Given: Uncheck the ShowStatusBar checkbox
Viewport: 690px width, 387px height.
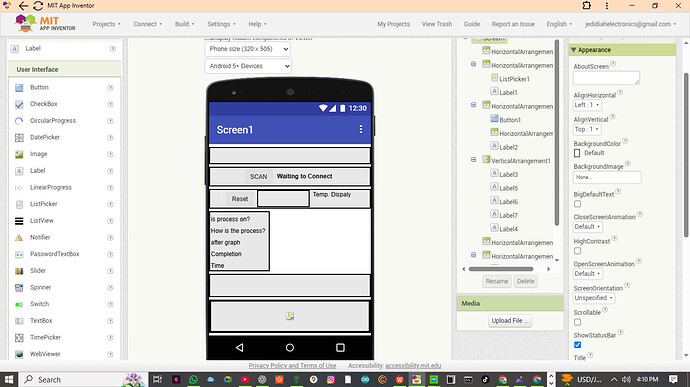Looking at the screenshot, I should tap(577, 345).
